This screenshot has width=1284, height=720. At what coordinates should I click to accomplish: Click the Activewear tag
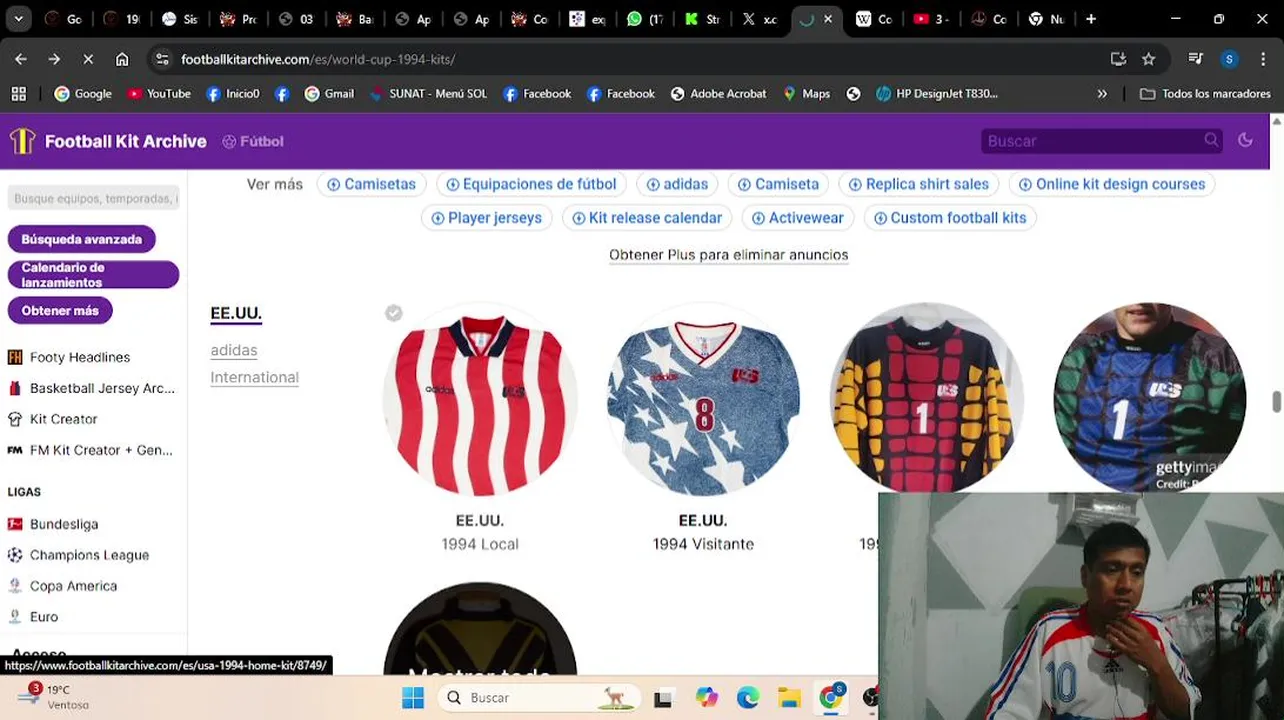point(798,218)
